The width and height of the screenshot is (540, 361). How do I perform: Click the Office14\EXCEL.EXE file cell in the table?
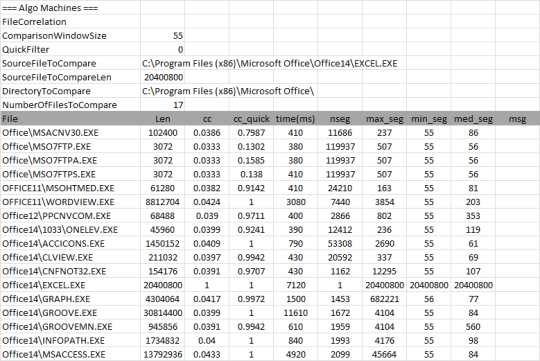70,285
